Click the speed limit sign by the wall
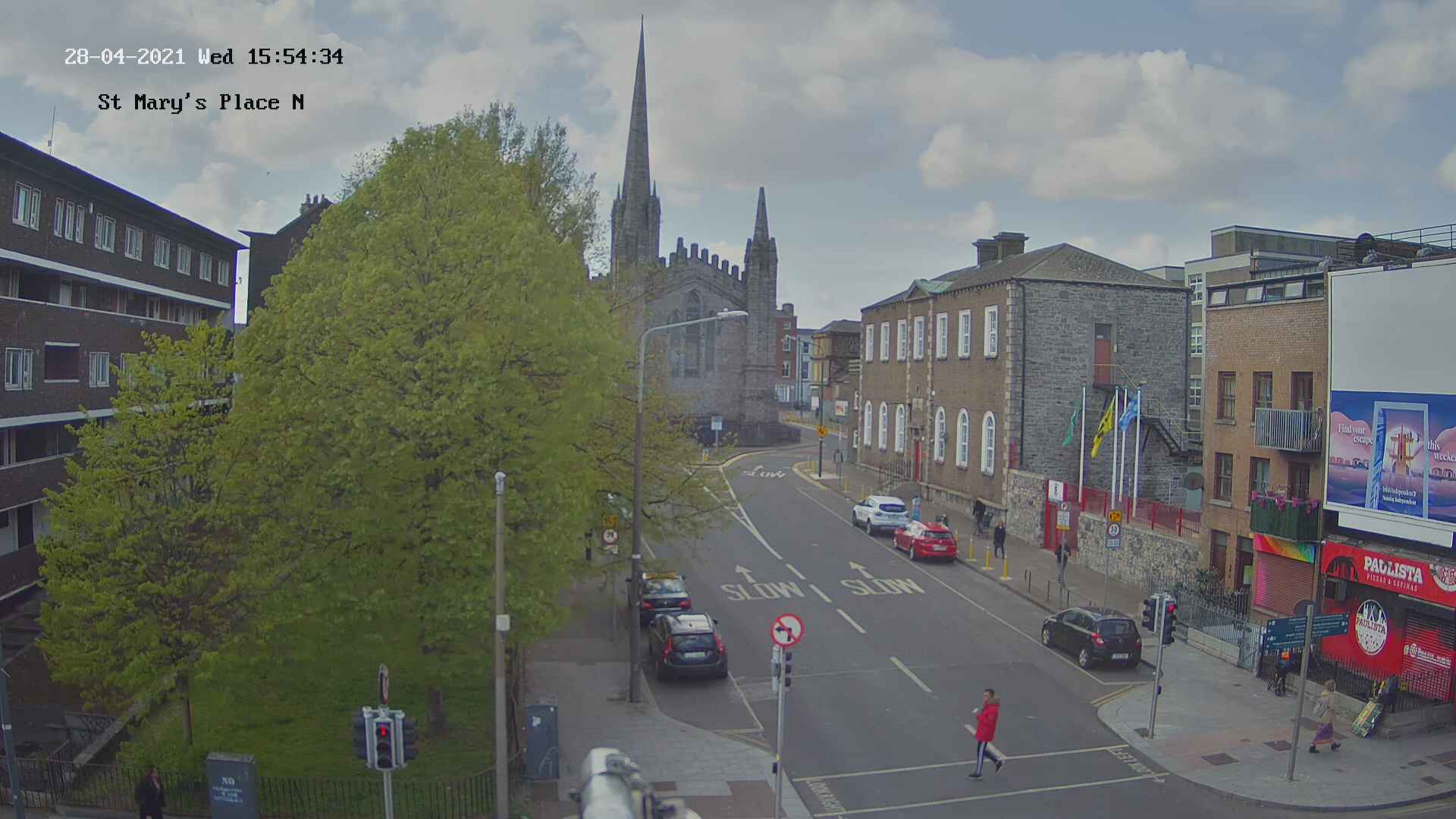 (1112, 530)
